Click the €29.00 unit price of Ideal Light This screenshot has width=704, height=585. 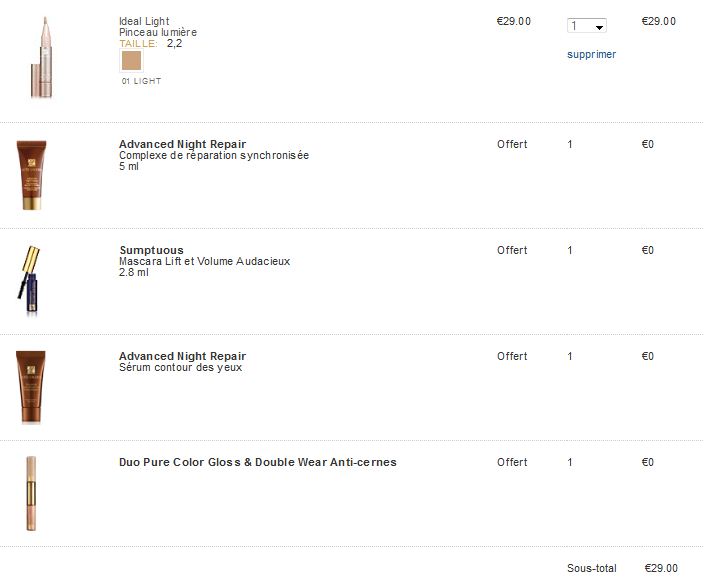click(x=513, y=21)
